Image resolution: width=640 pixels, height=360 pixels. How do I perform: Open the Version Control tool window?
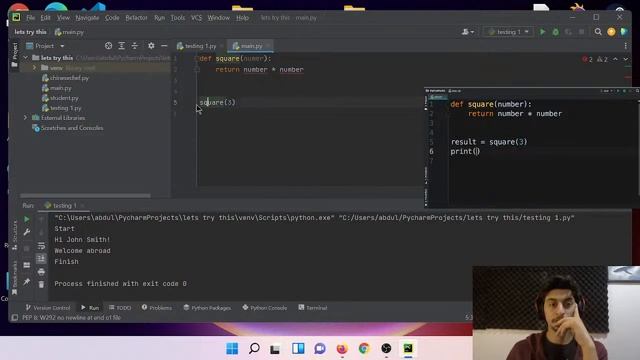point(48,308)
